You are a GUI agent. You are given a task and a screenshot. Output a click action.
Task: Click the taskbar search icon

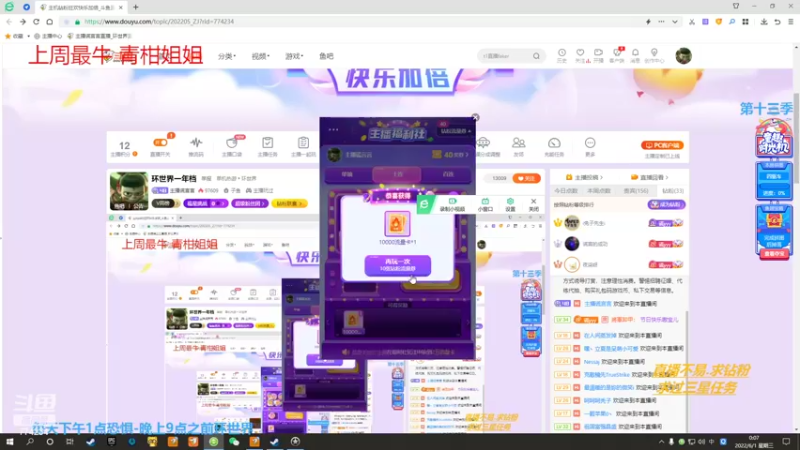(30, 442)
